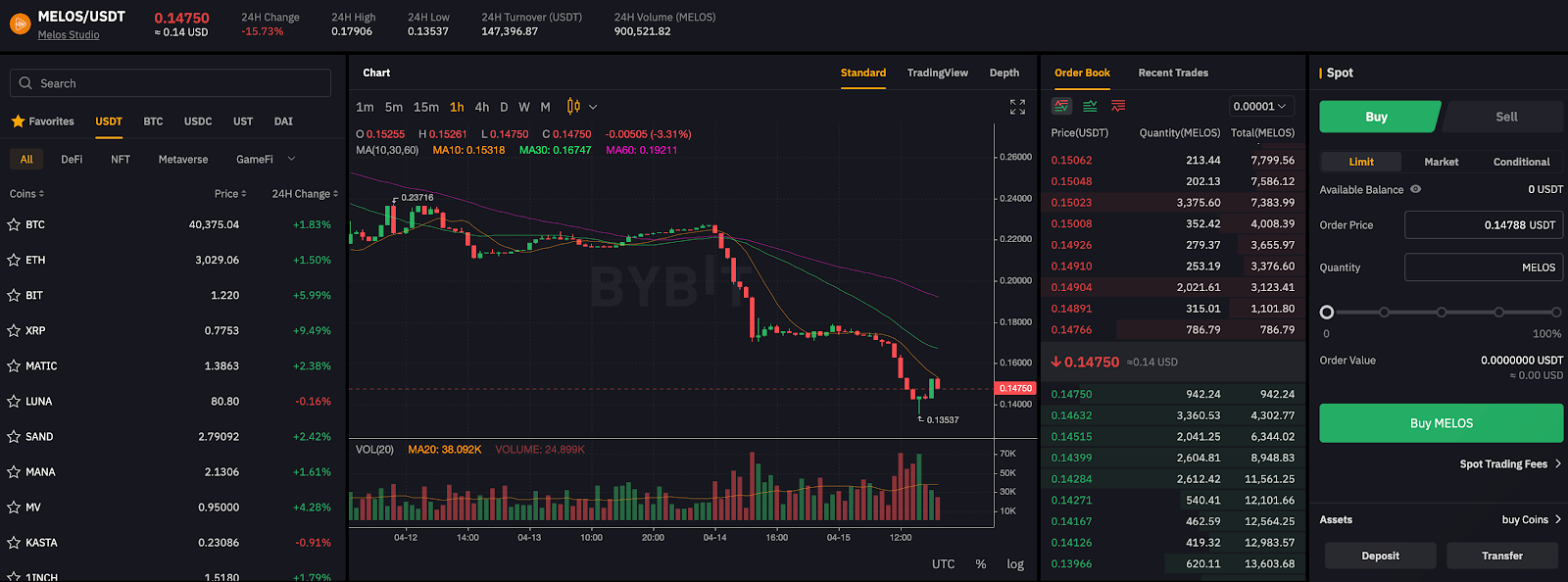Screen dimensions: 1568x582
Task: Show sell orders only order book view
Action: click(1118, 106)
